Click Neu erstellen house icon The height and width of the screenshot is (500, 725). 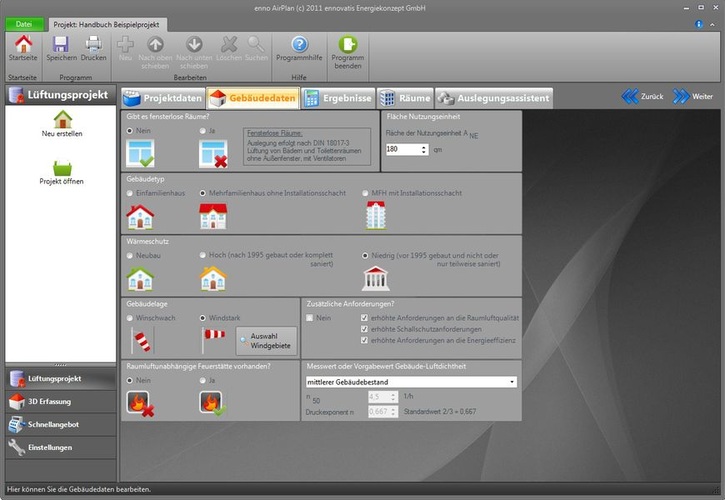[x=62, y=120]
